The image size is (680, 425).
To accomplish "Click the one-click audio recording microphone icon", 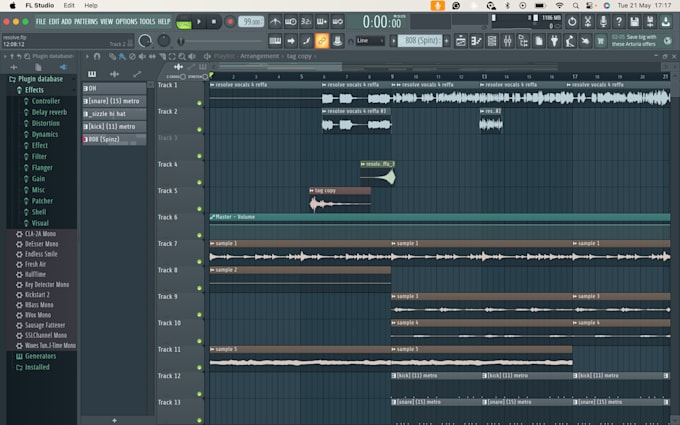I will click(603, 21).
